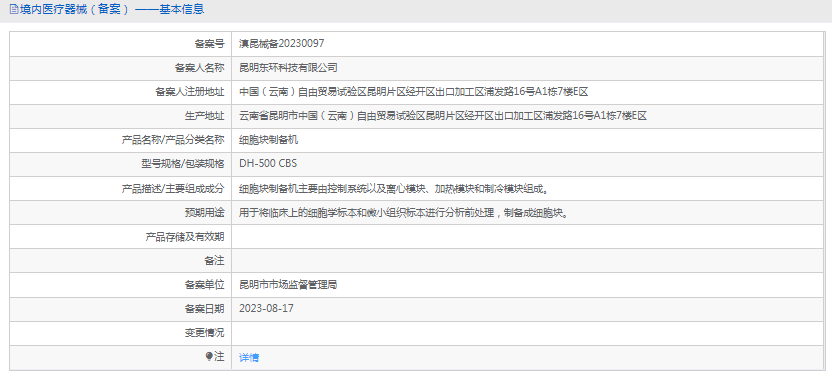Screen dimensions: 832x376
Task: Click the 备案单位 label
Action: click(x=204, y=285)
